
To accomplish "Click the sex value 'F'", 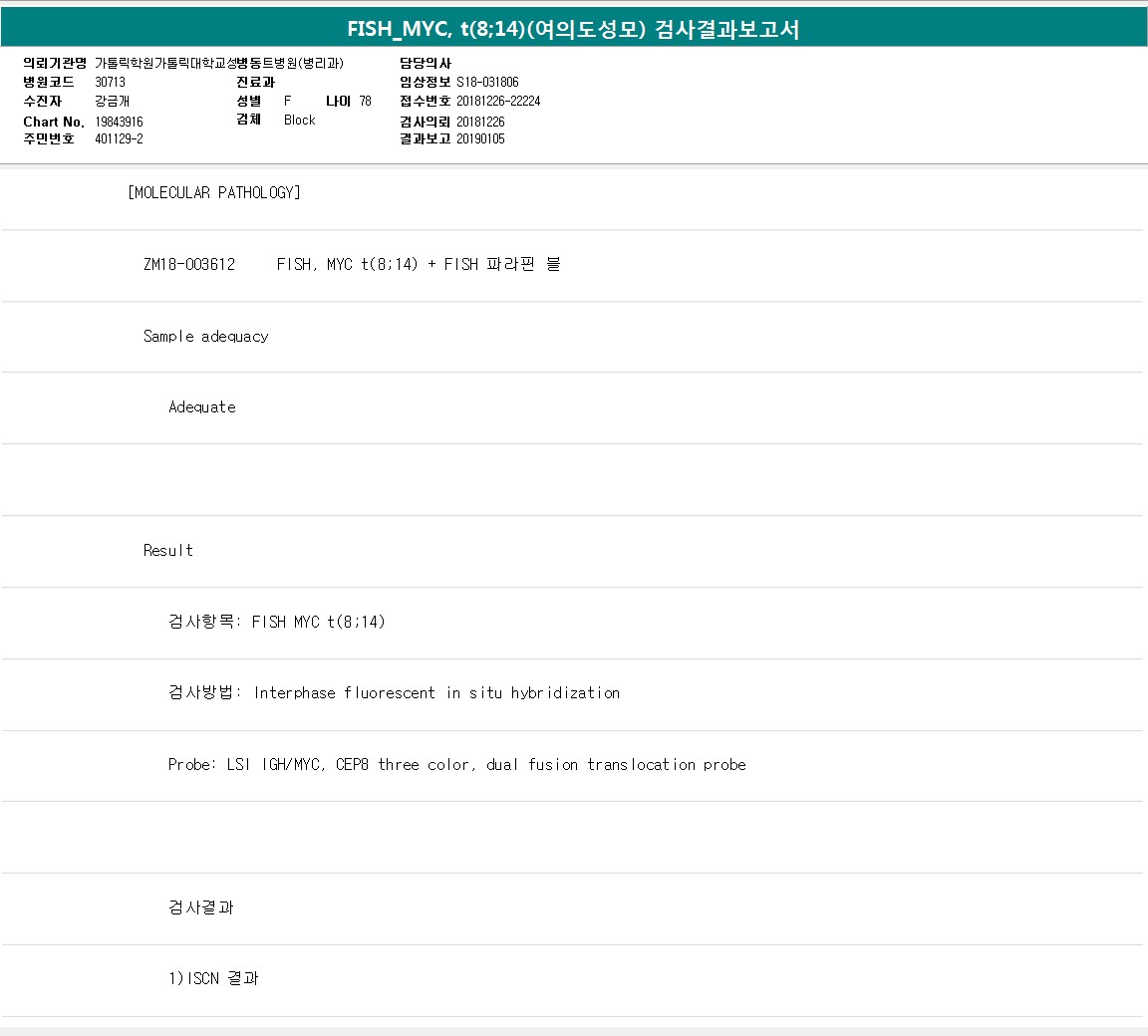I will [x=287, y=101].
